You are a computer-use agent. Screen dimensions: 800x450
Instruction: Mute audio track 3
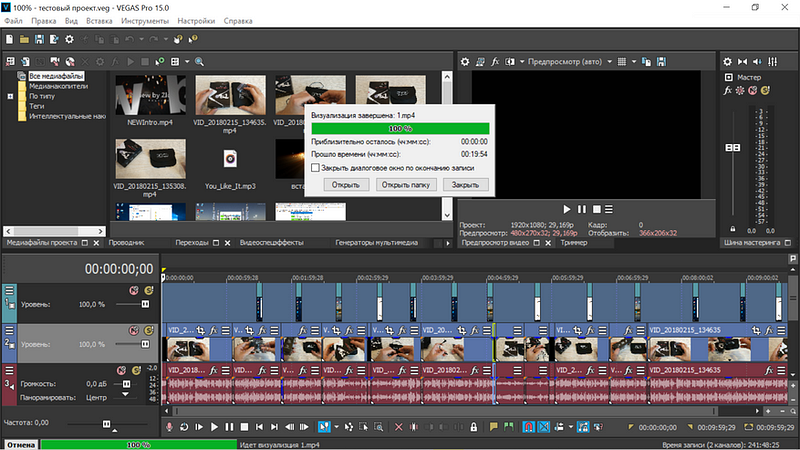(121, 370)
